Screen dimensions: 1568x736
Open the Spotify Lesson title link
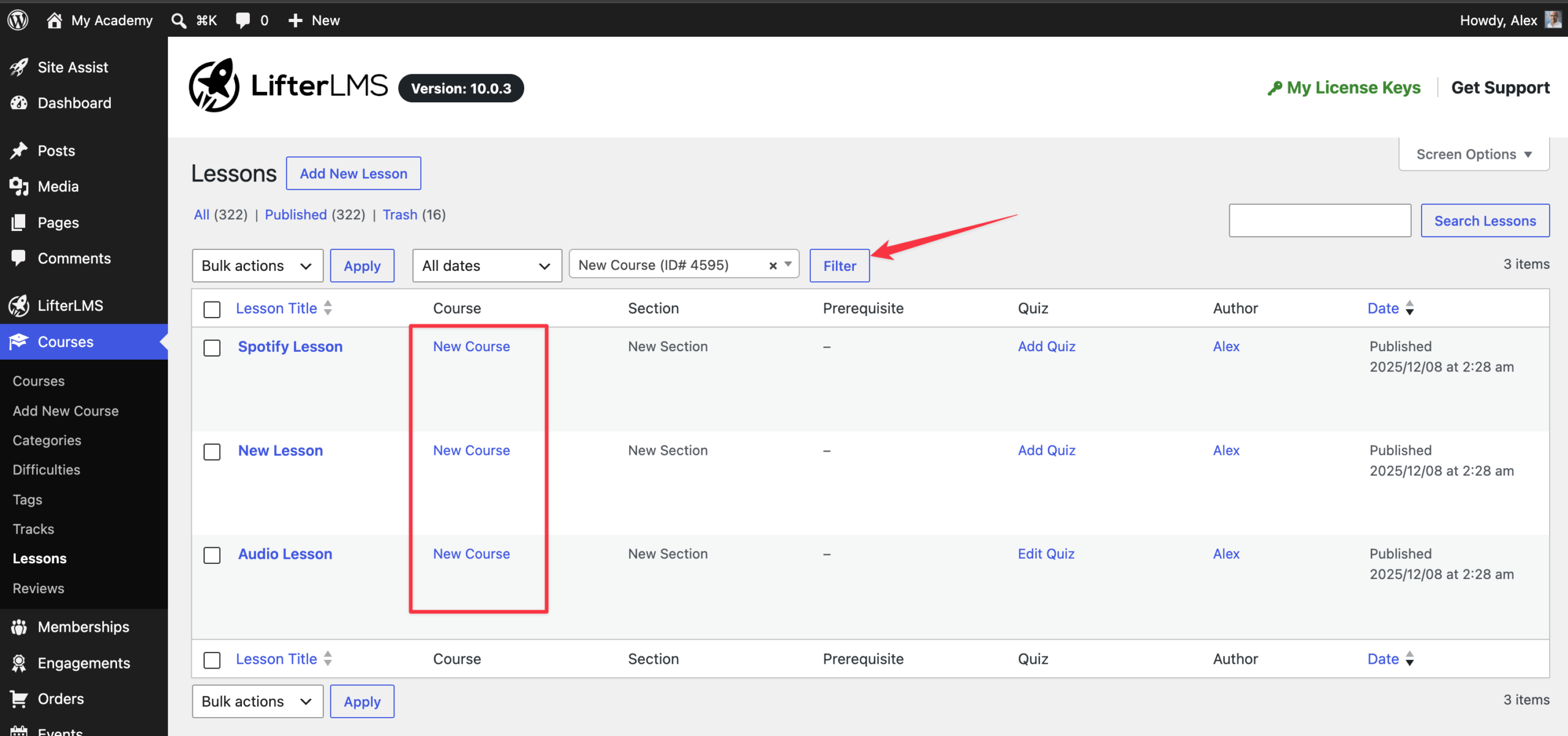[290, 347]
